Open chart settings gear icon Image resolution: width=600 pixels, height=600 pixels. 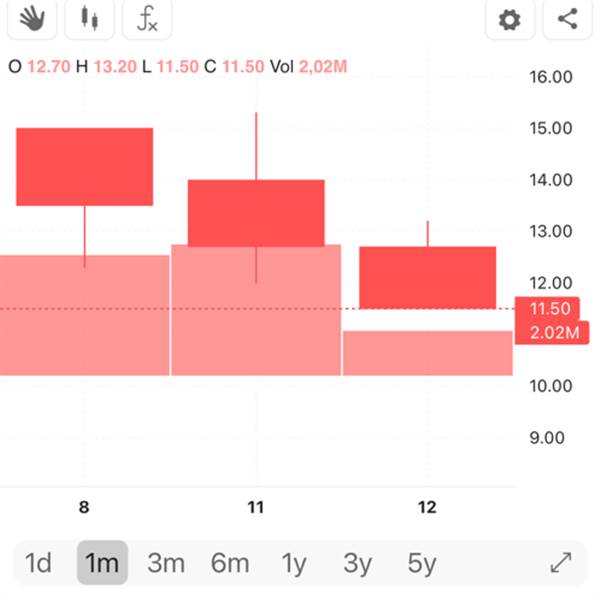510,19
